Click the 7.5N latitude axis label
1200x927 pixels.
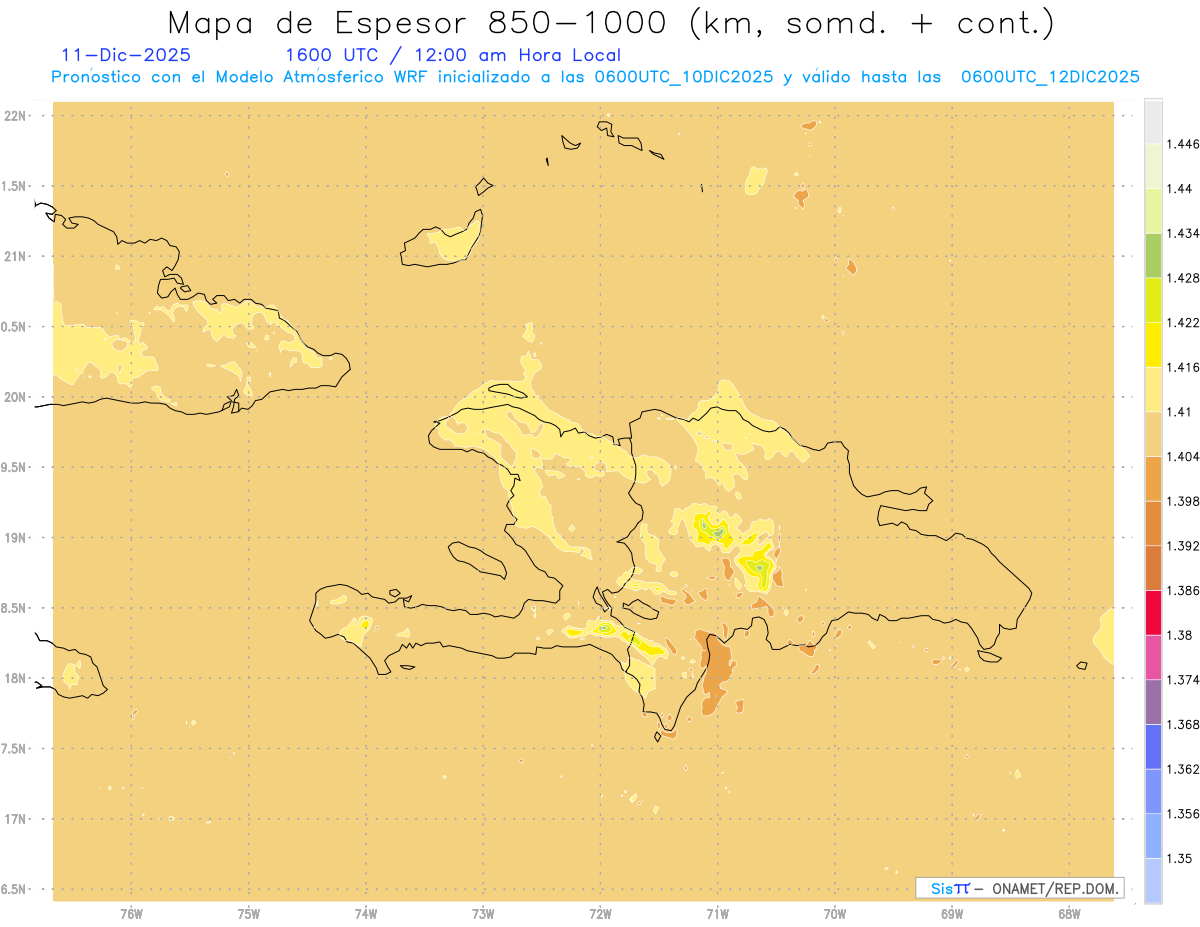tap(14, 749)
